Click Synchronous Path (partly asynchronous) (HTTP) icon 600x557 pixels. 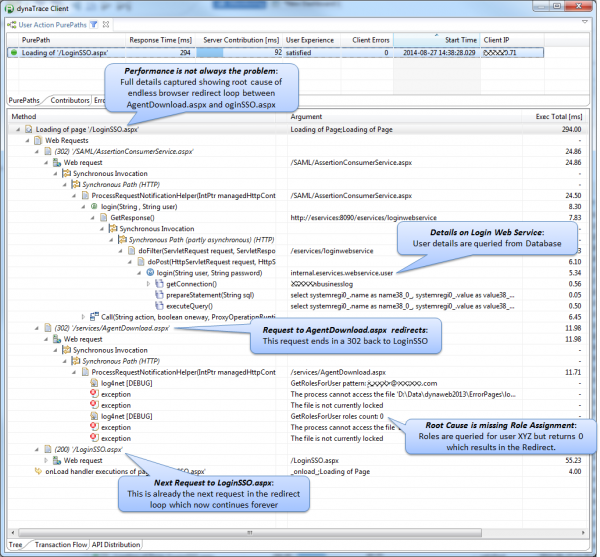pyautogui.click(x=122, y=240)
